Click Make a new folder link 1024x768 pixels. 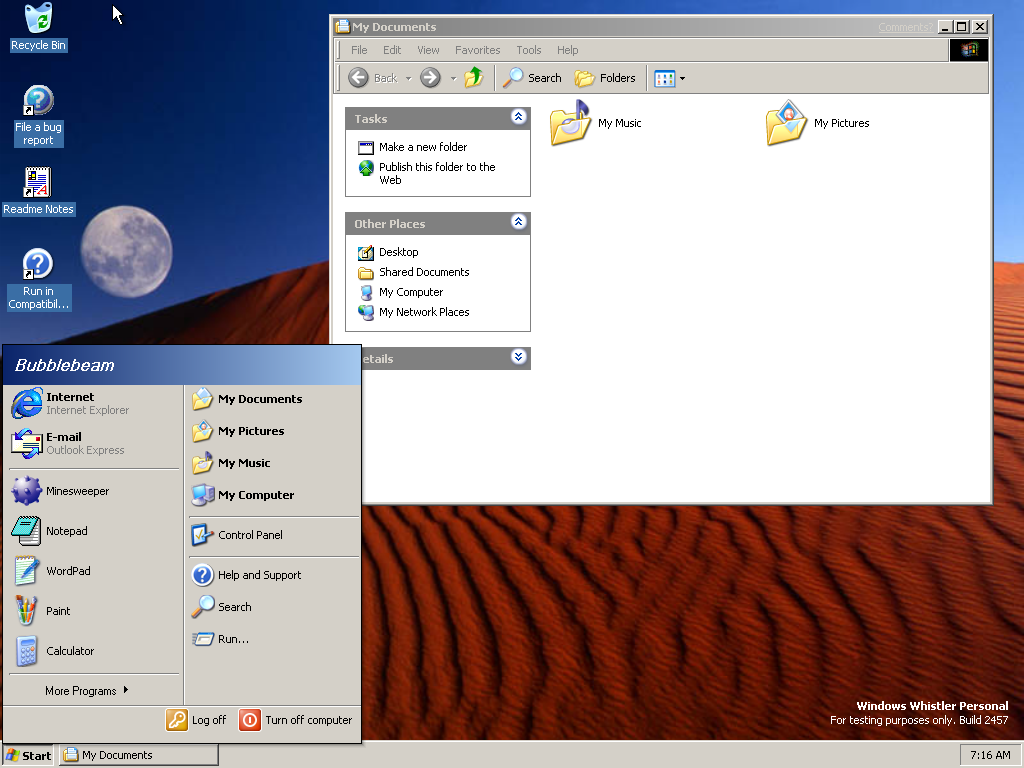[422, 147]
